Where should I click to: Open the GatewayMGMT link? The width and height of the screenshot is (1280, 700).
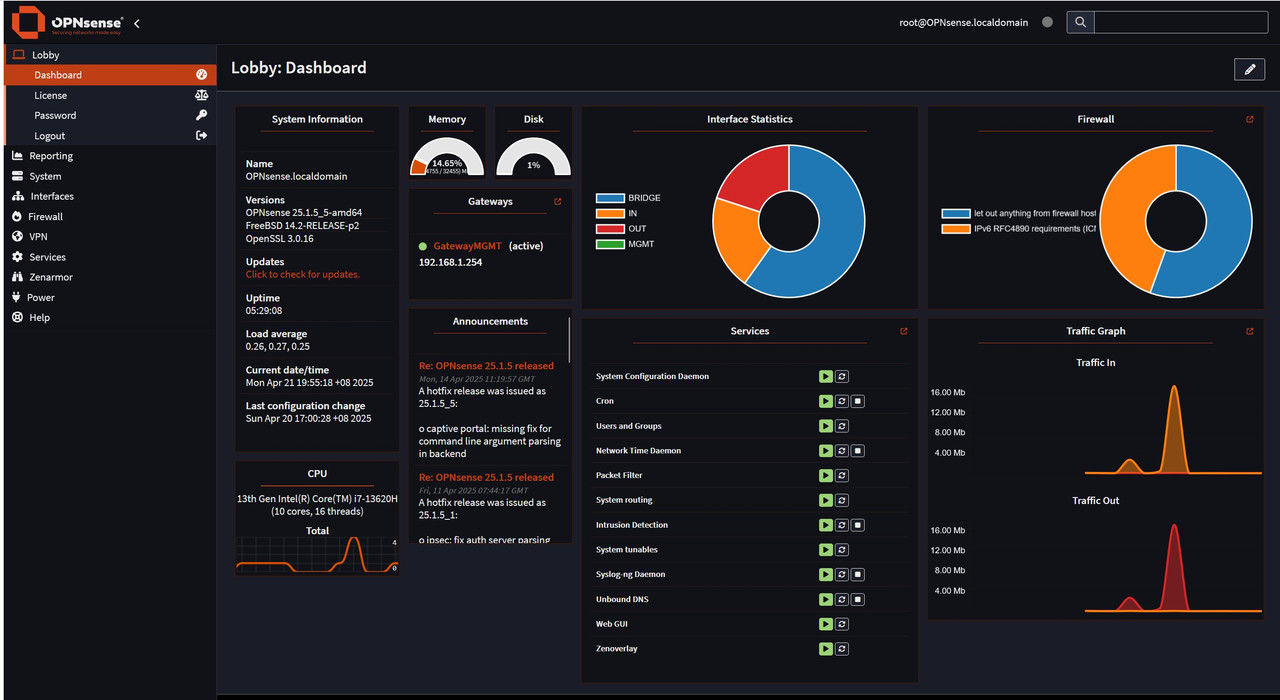point(468,246)
